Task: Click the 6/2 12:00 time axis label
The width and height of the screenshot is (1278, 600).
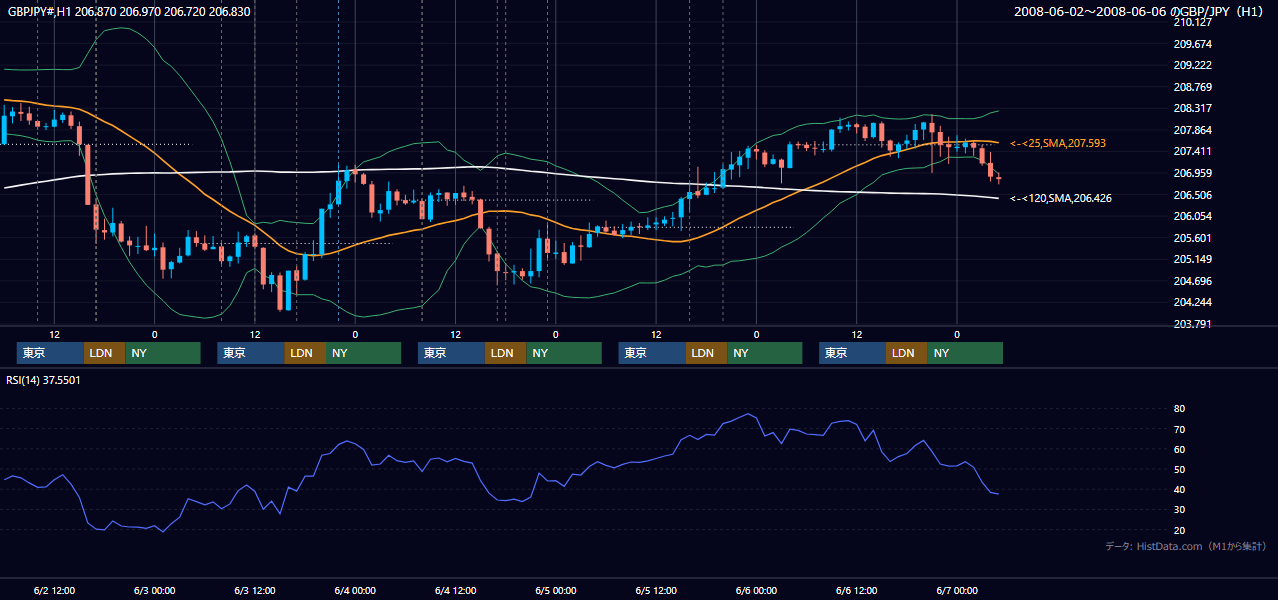Action: 54,590
